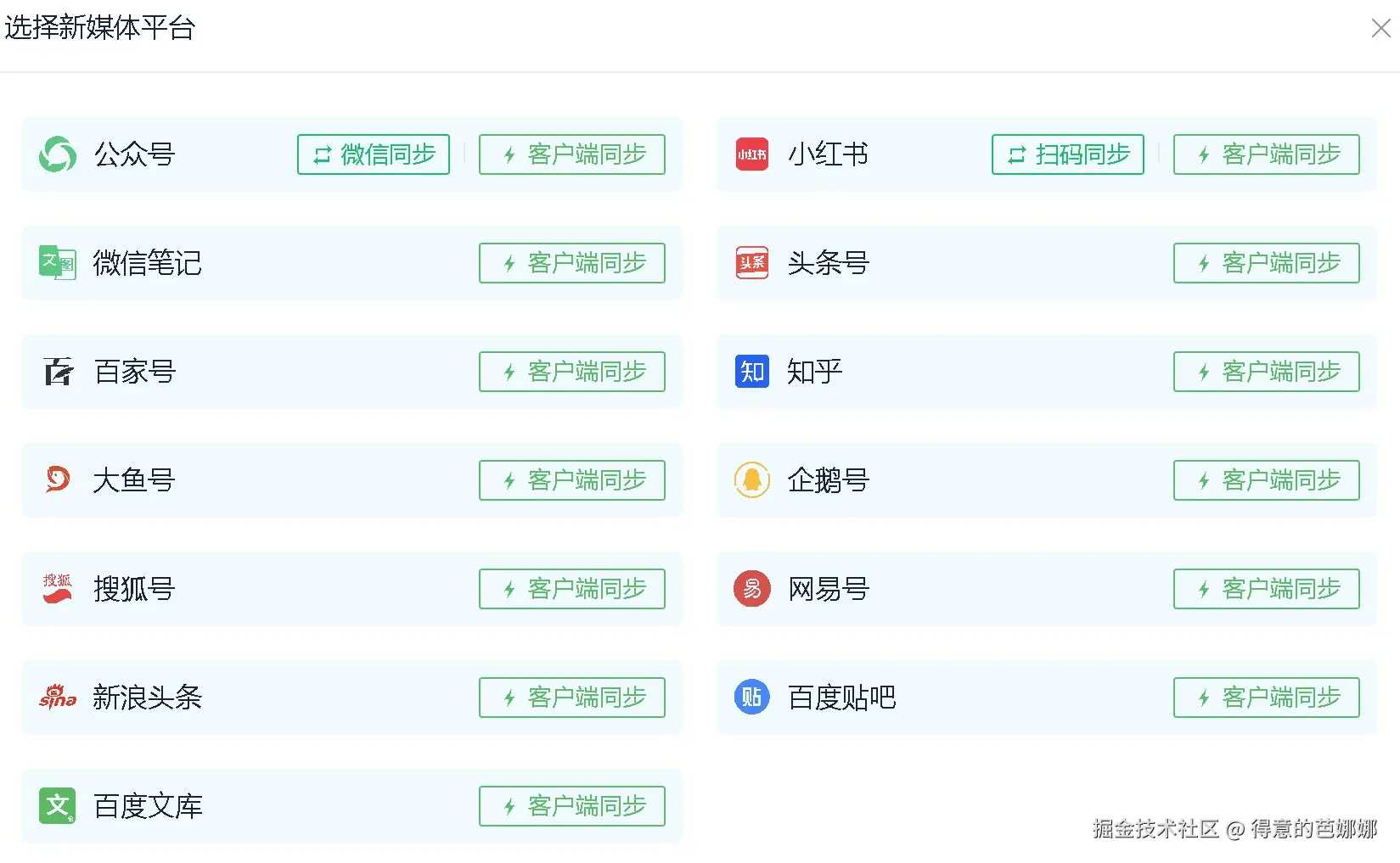Click the 小红书 platform name text
Screen dimensions: 1400x863
pyautogui.click(x=829, y=154)
